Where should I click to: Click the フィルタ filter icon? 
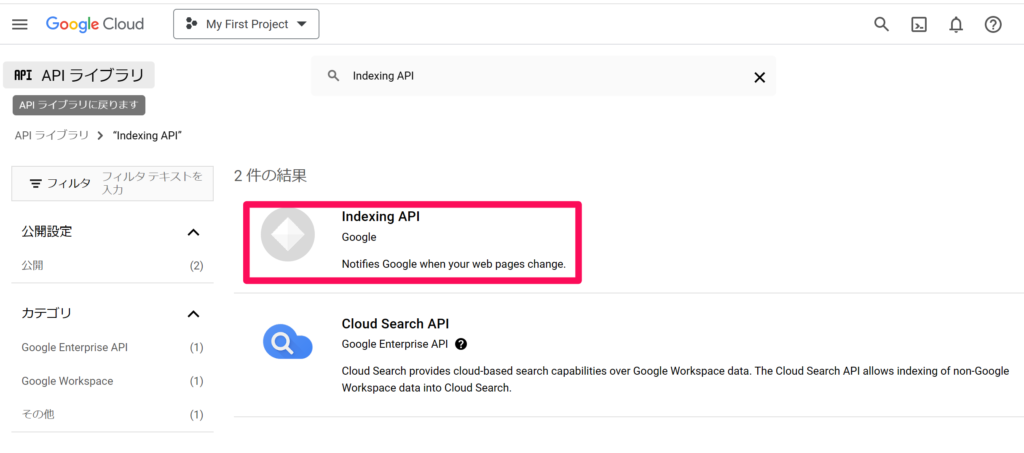click(x=36, y=183)
